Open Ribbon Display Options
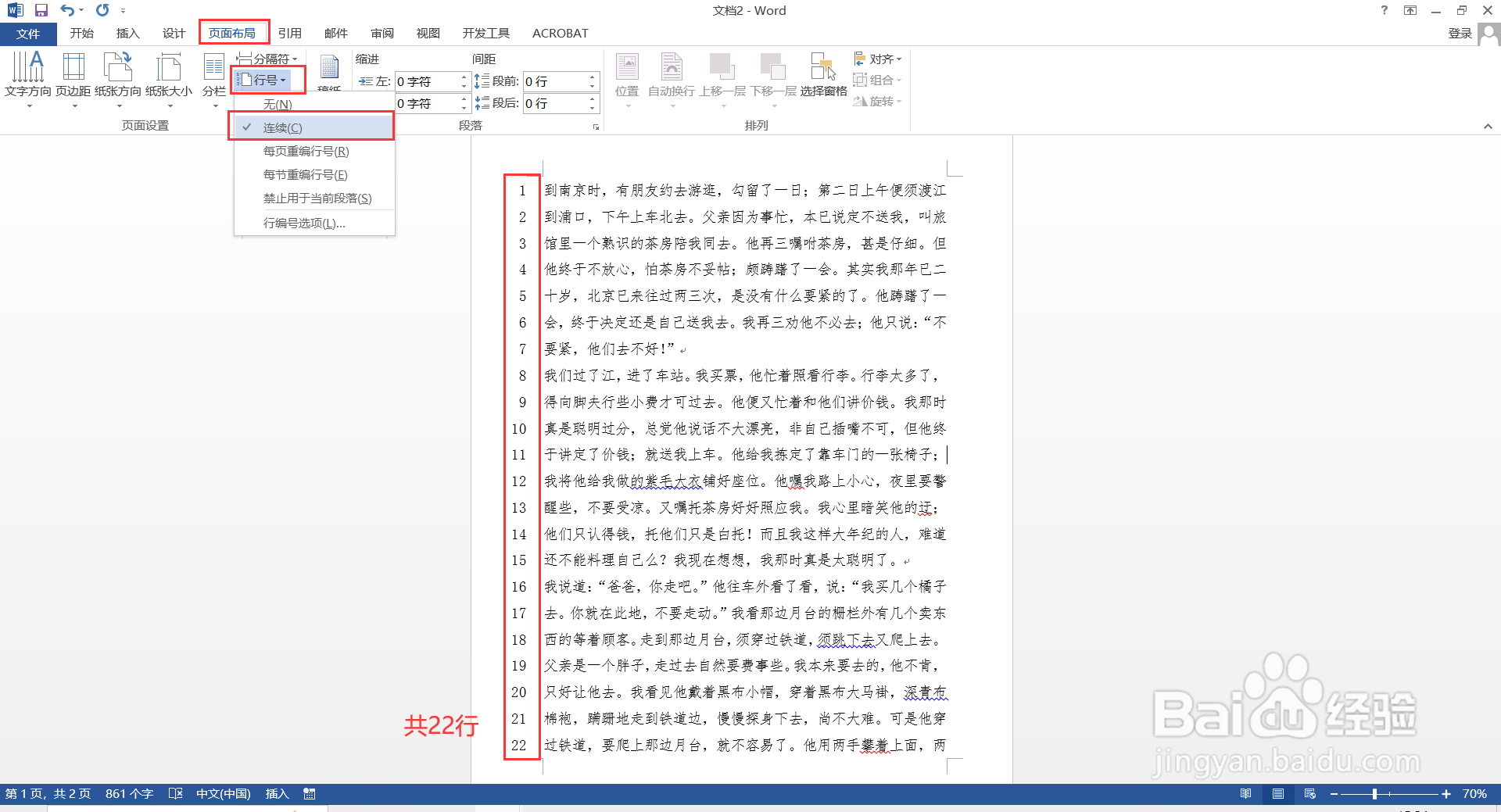Viewport: 1501px width, 812px height. click(1410, 10)
